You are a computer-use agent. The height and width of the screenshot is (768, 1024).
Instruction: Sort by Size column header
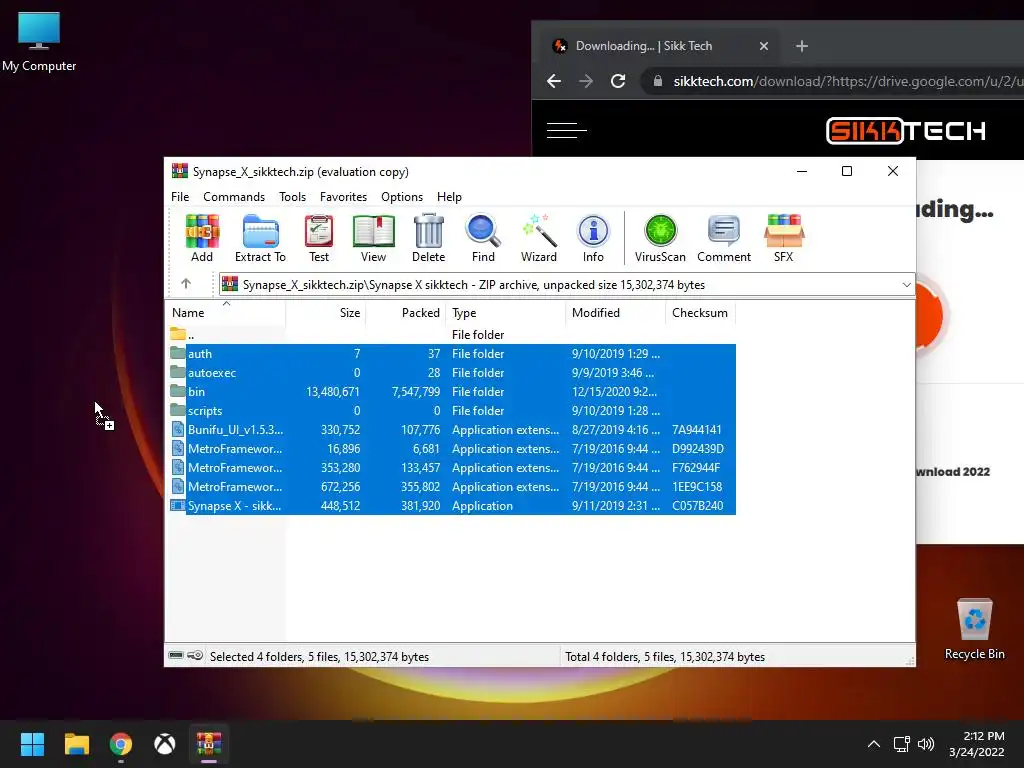click(x=325, y=313)
